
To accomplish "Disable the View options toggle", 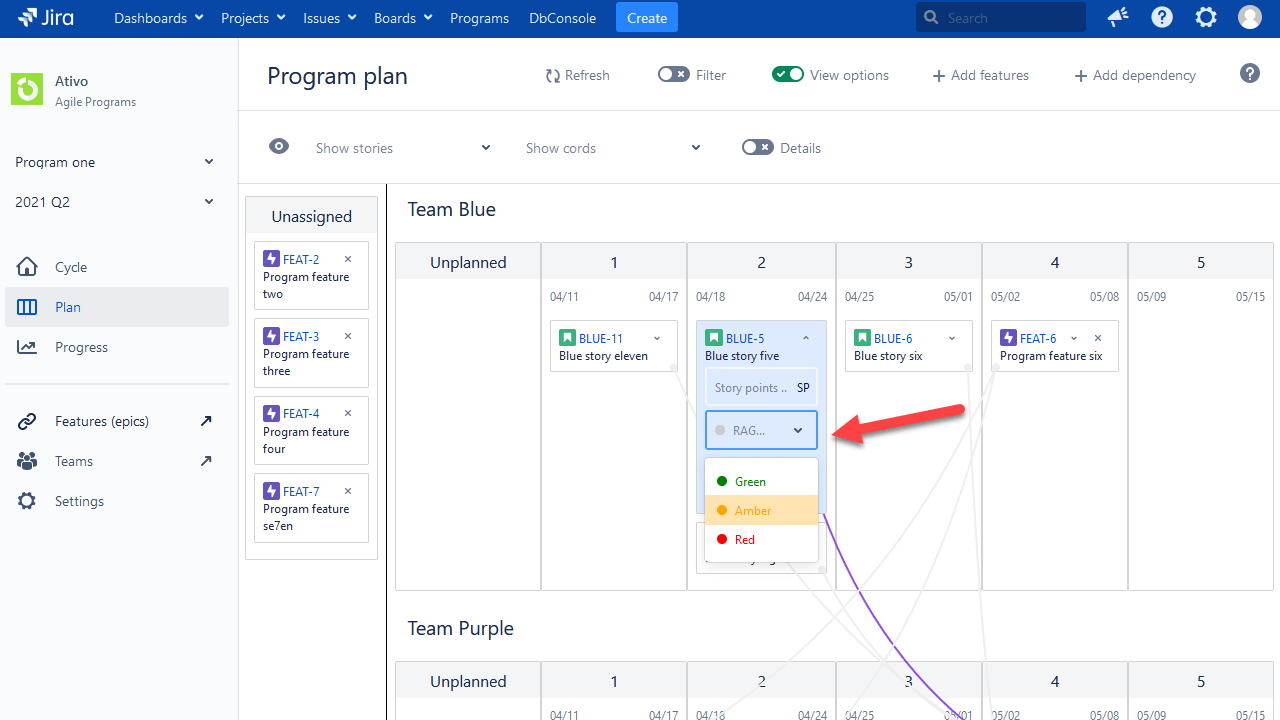I will 788,75.
